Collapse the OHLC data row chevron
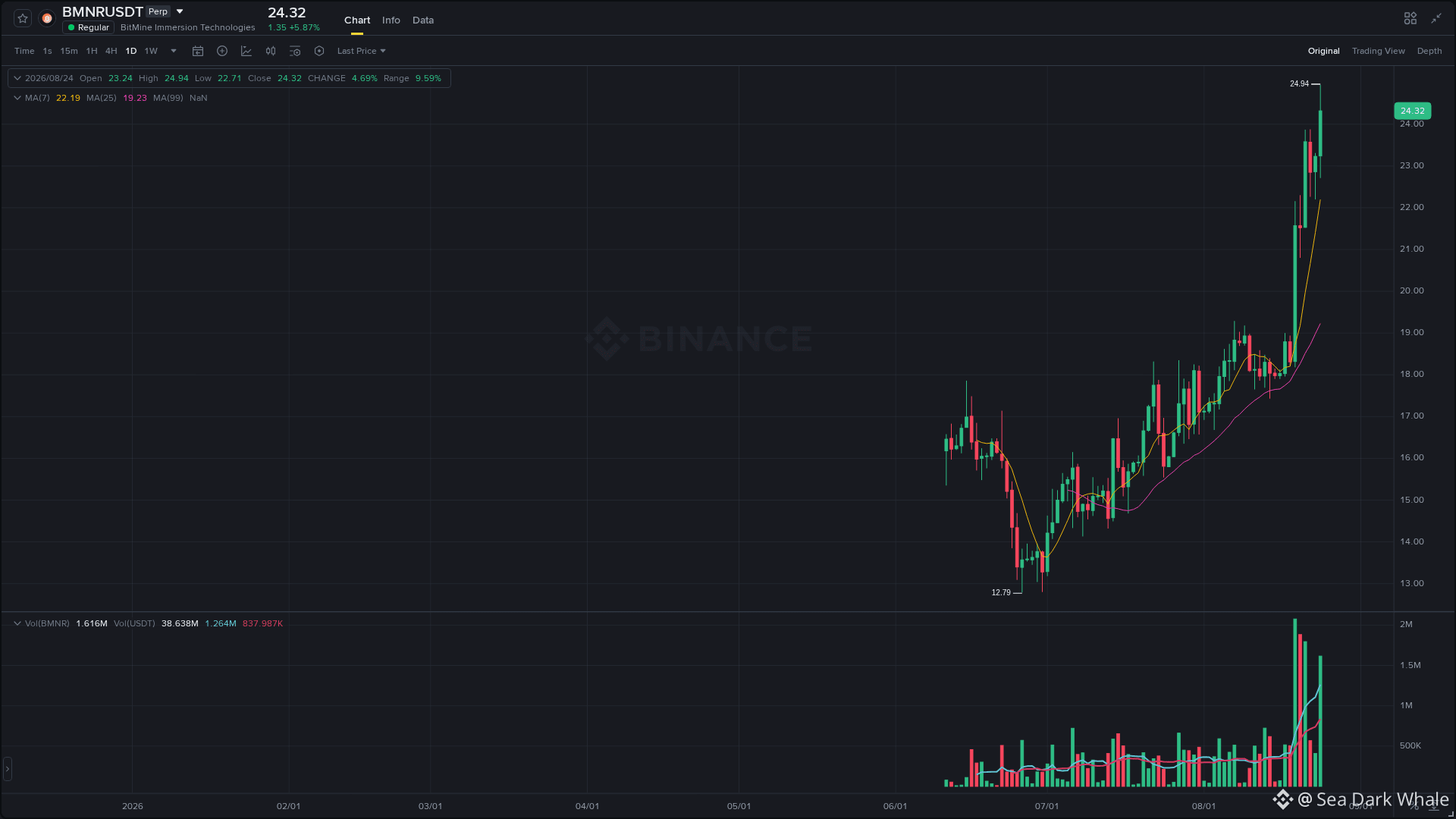This screenshot has width=1456, height=819. [x=17, y=78]
